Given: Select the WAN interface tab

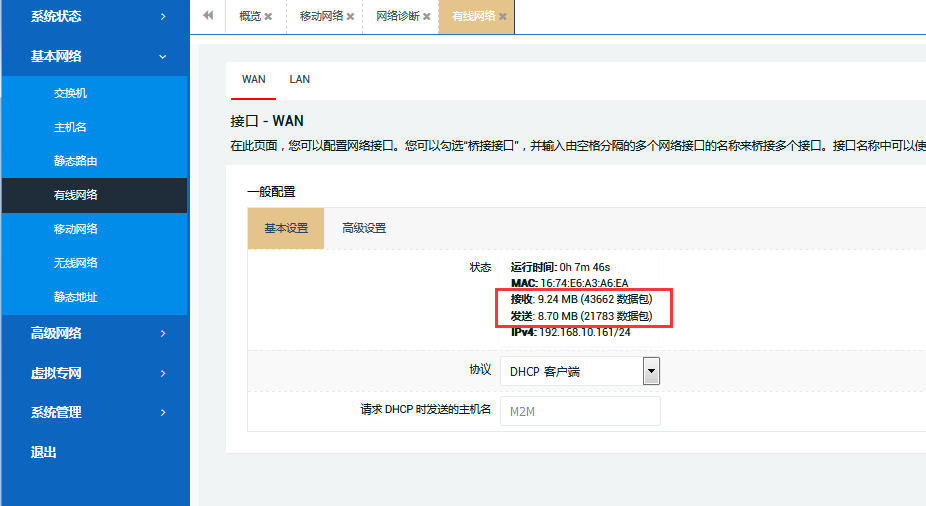Looking at the screenshot, I should pos(254,79).
